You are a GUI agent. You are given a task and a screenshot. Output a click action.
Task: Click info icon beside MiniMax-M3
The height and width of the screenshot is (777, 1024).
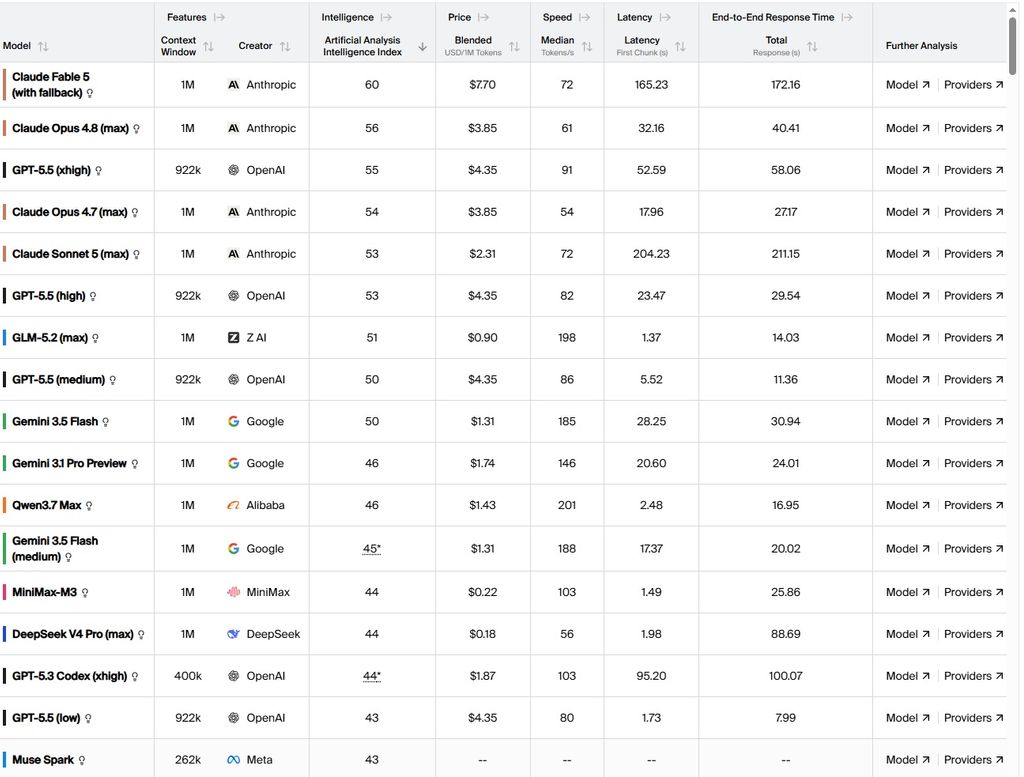pos(85,593)
